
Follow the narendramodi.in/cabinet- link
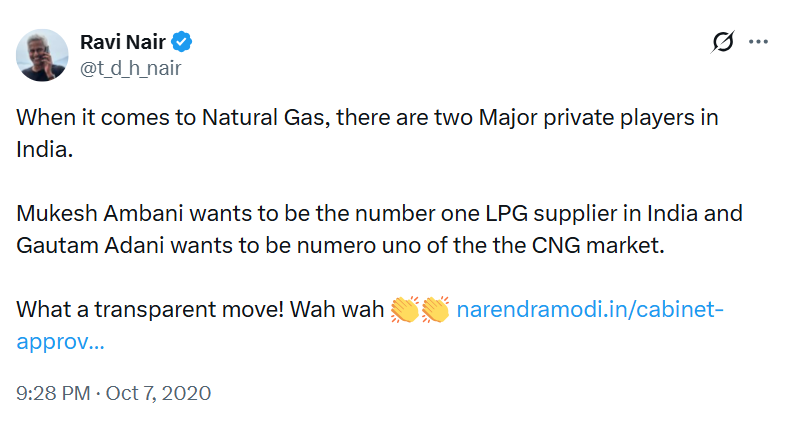coord(589,309)
